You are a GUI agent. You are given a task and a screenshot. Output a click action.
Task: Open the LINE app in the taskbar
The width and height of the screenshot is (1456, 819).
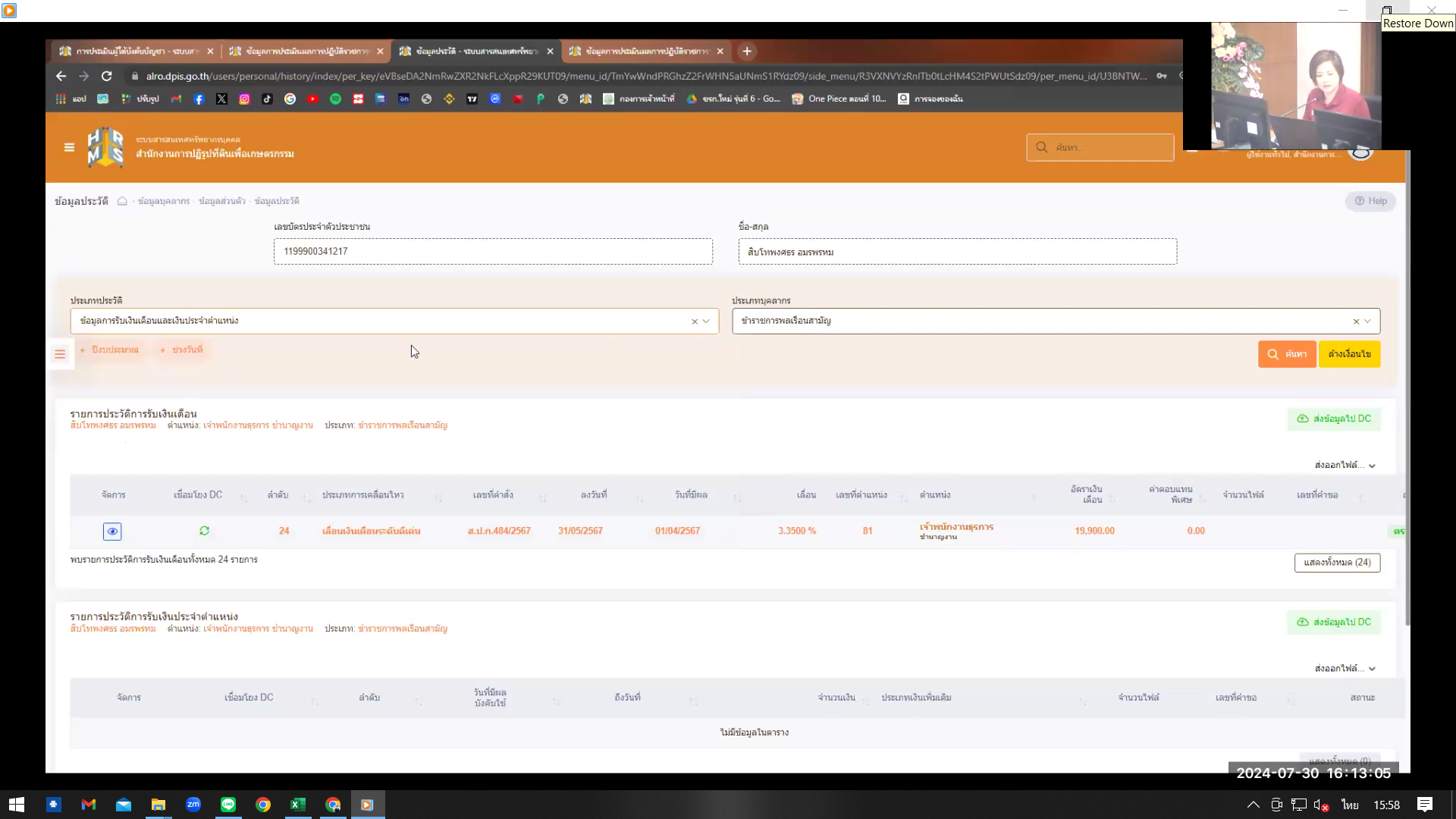pos(228,805)
